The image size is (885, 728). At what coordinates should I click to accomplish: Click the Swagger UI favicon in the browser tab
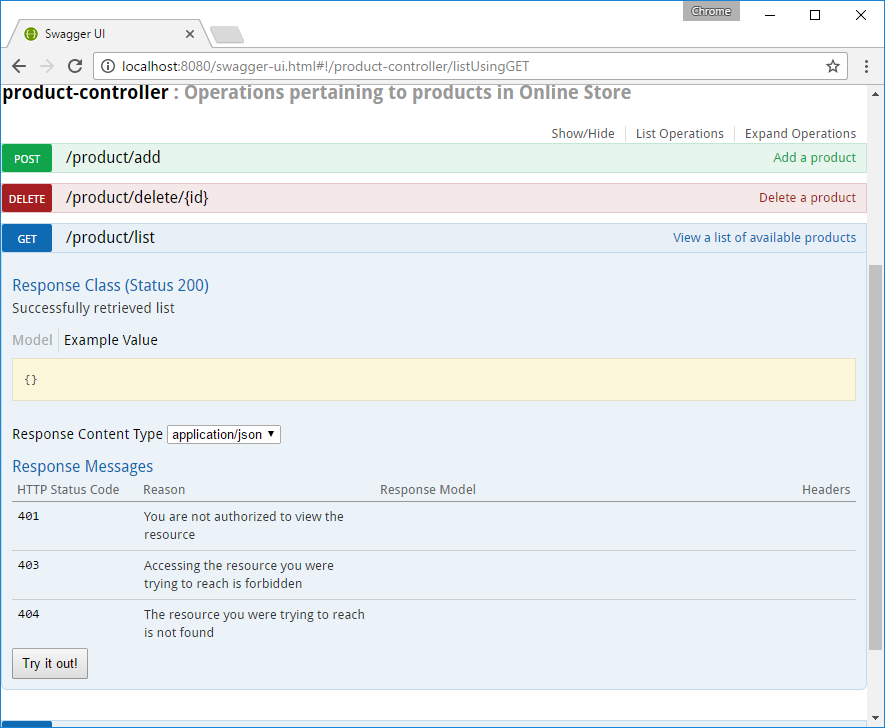30,33
